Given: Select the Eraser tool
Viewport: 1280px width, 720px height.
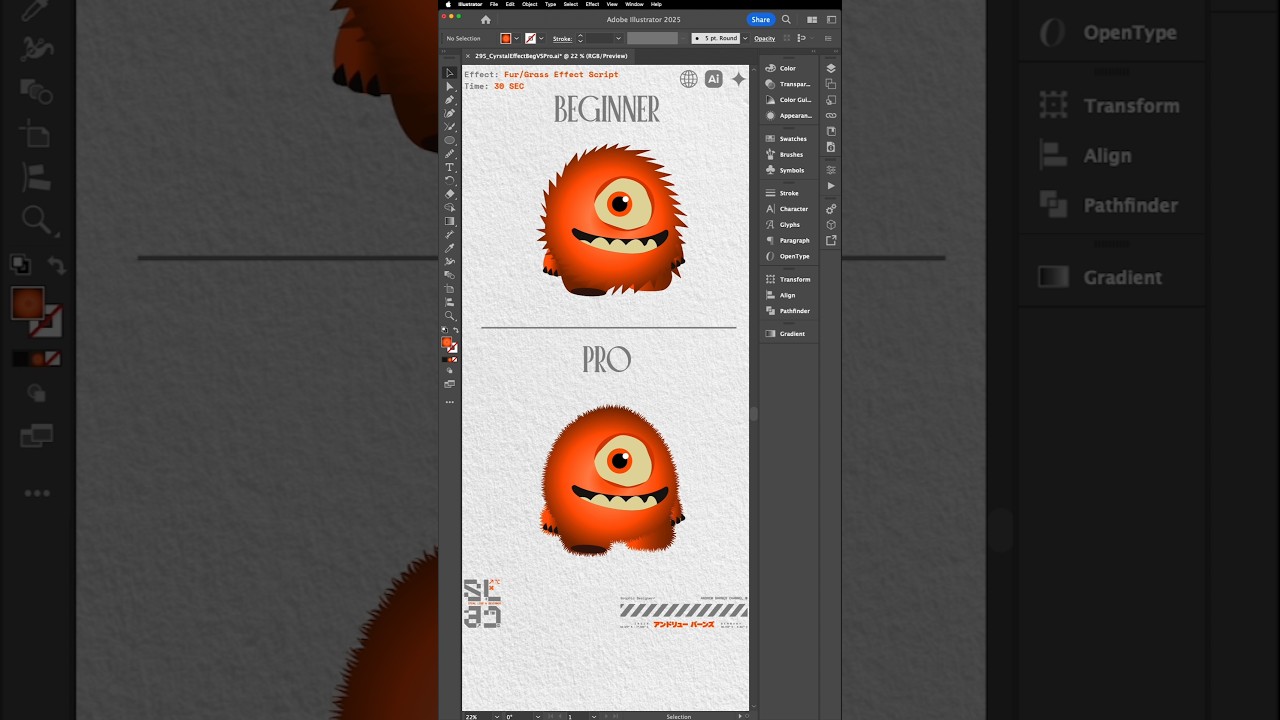Looking at the screenshot, I should 450,194.
